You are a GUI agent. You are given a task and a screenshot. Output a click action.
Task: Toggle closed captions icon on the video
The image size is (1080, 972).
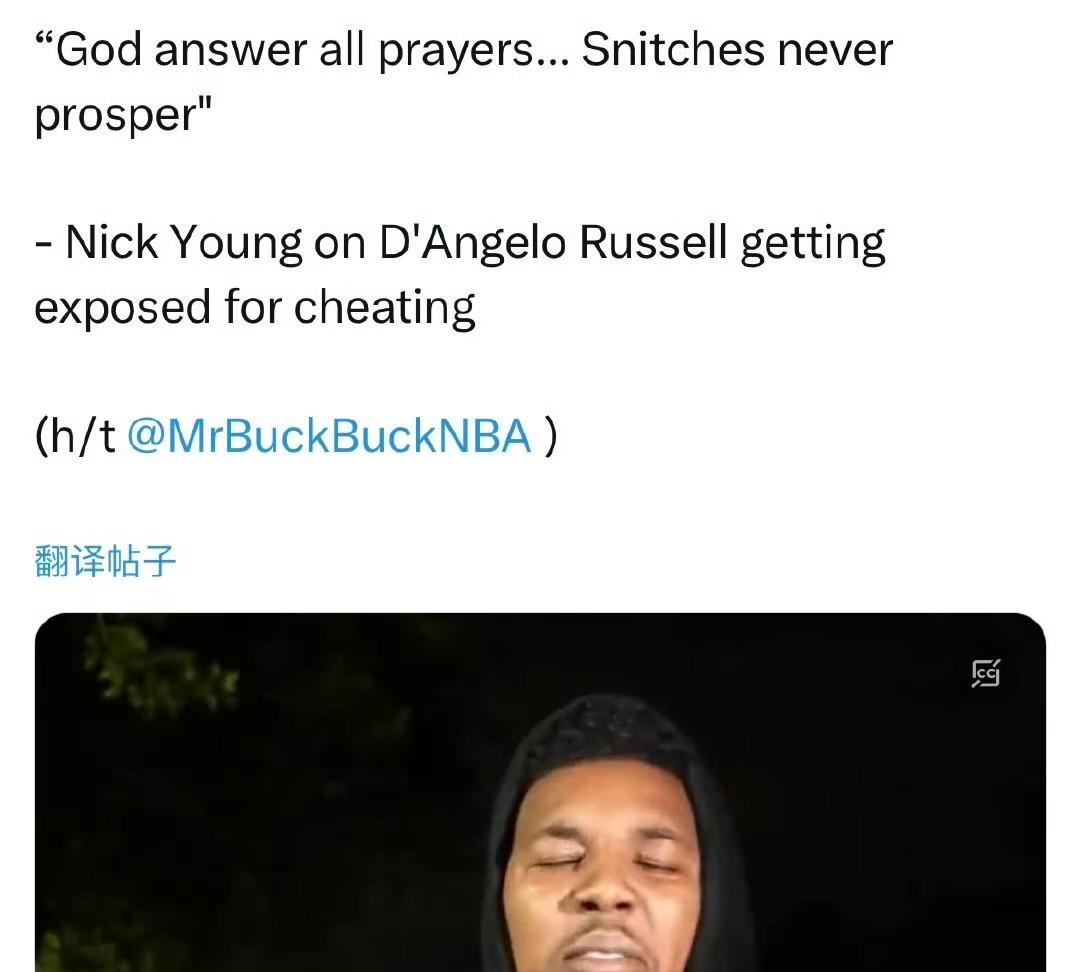click(x=986, y=674)
